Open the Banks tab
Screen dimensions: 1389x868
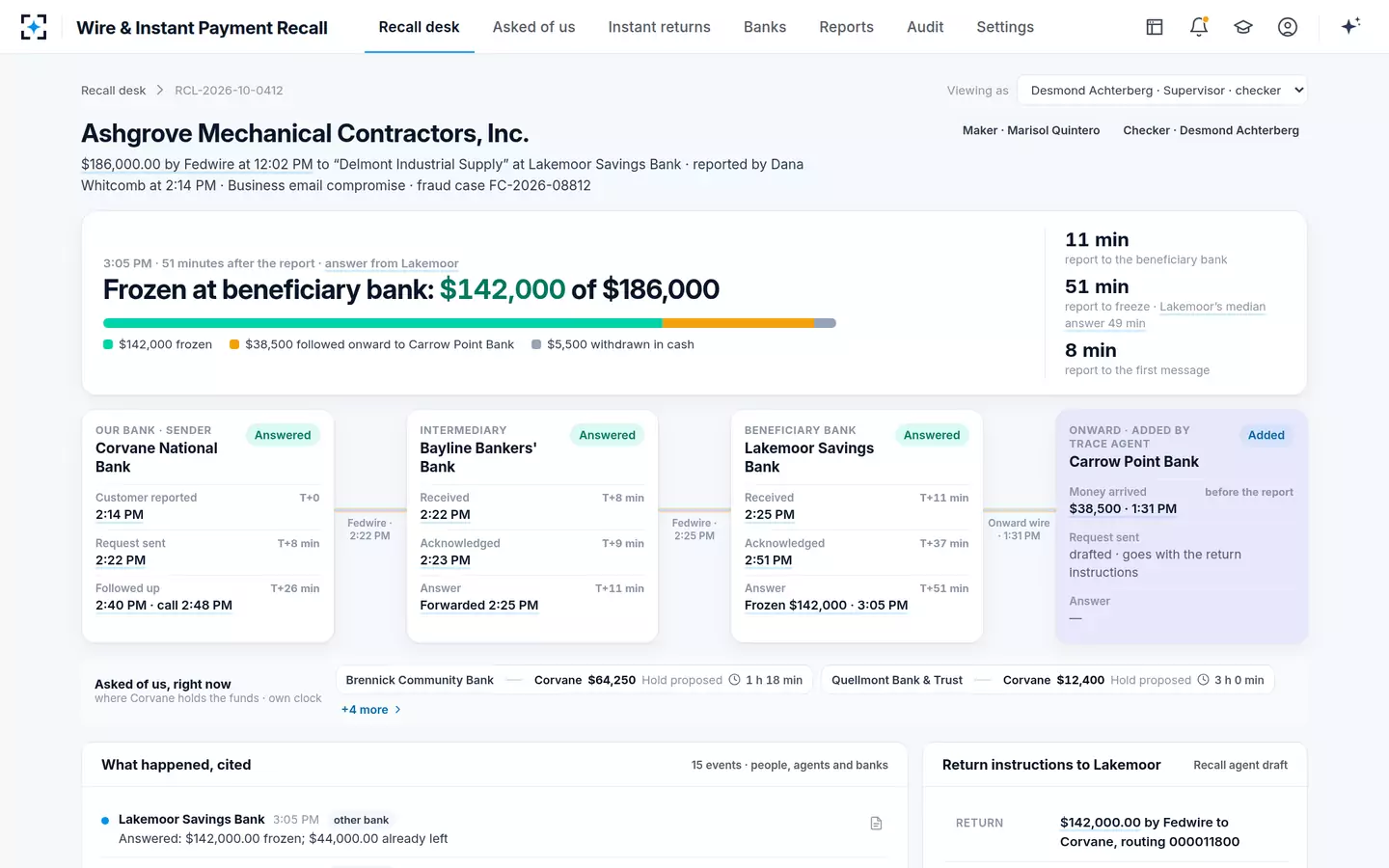(x=765, y=27)
